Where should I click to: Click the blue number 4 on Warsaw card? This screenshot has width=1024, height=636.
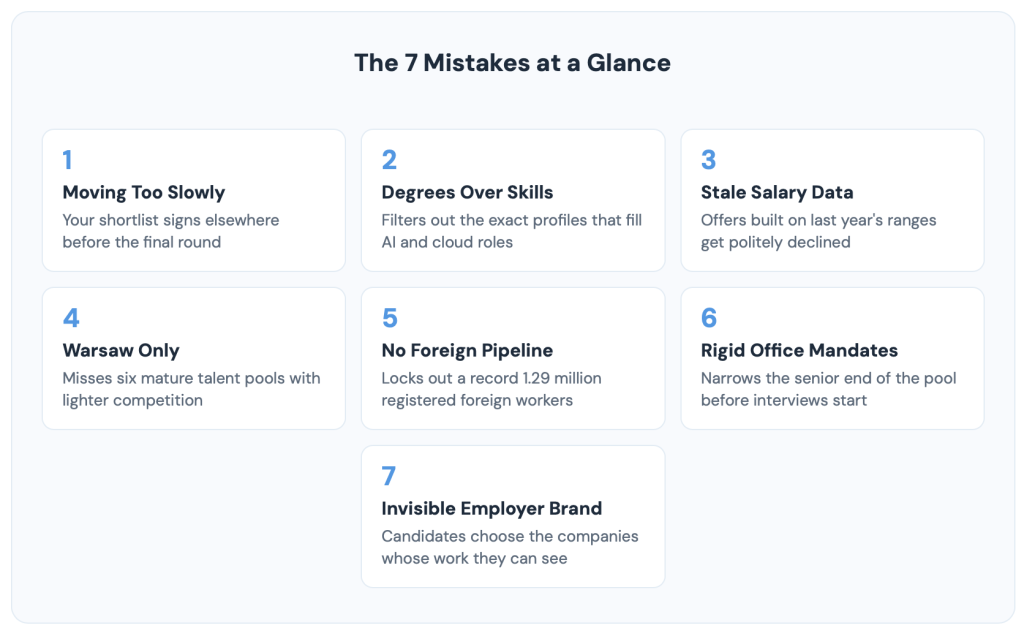[71, 318]
